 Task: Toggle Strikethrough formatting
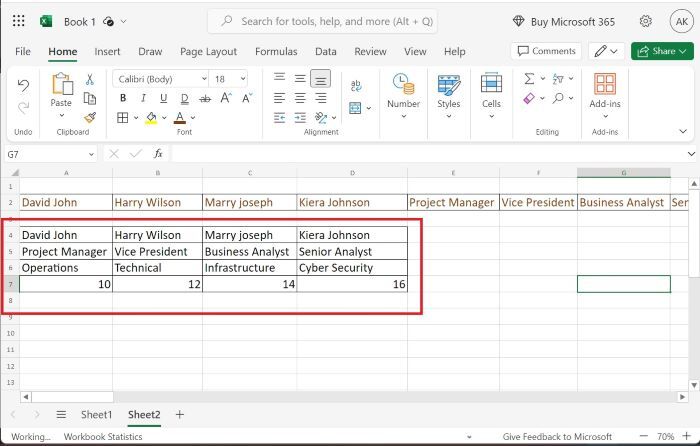[205, 98]
